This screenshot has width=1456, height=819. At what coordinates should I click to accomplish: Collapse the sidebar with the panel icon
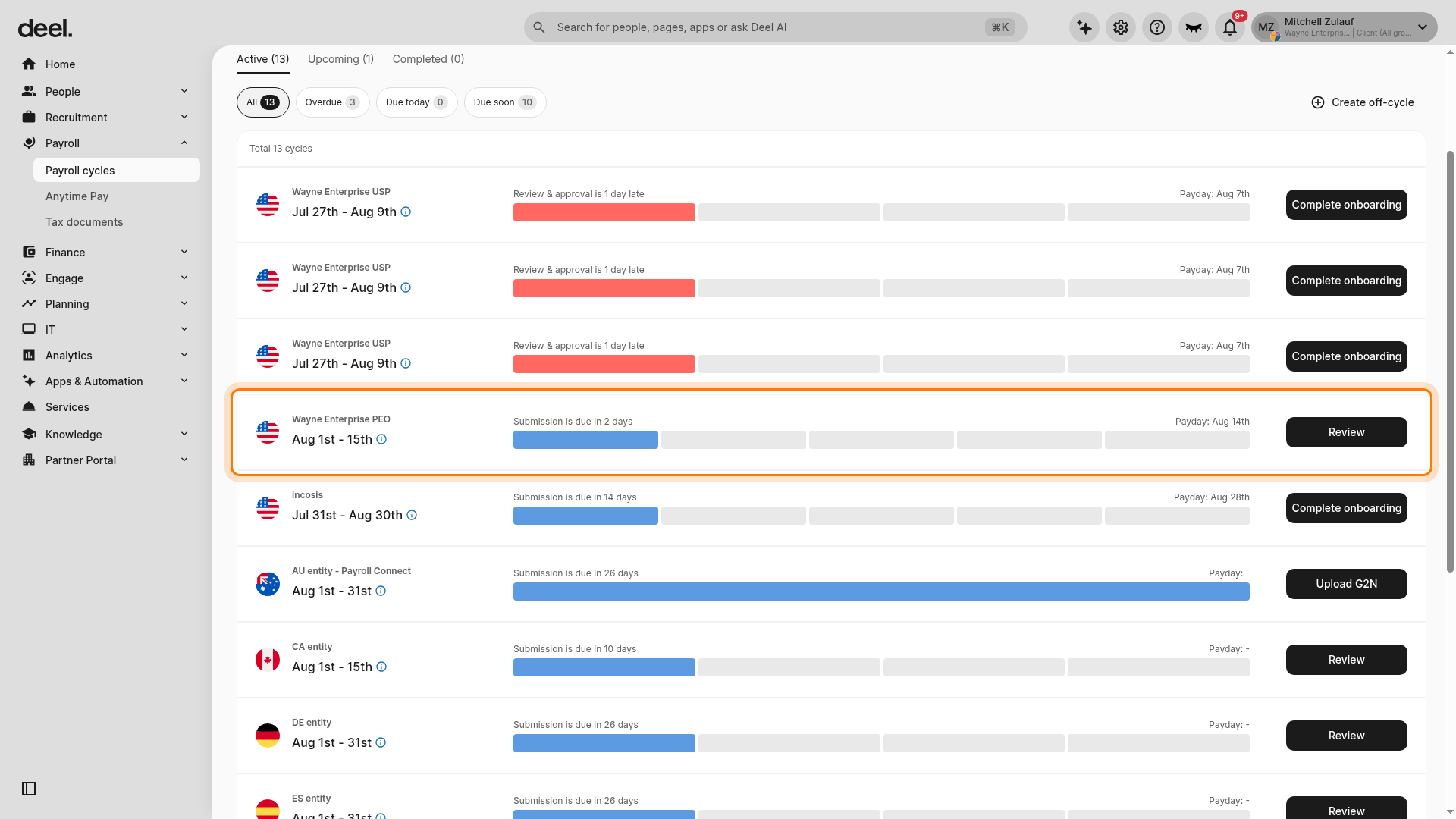coord(29,789)
